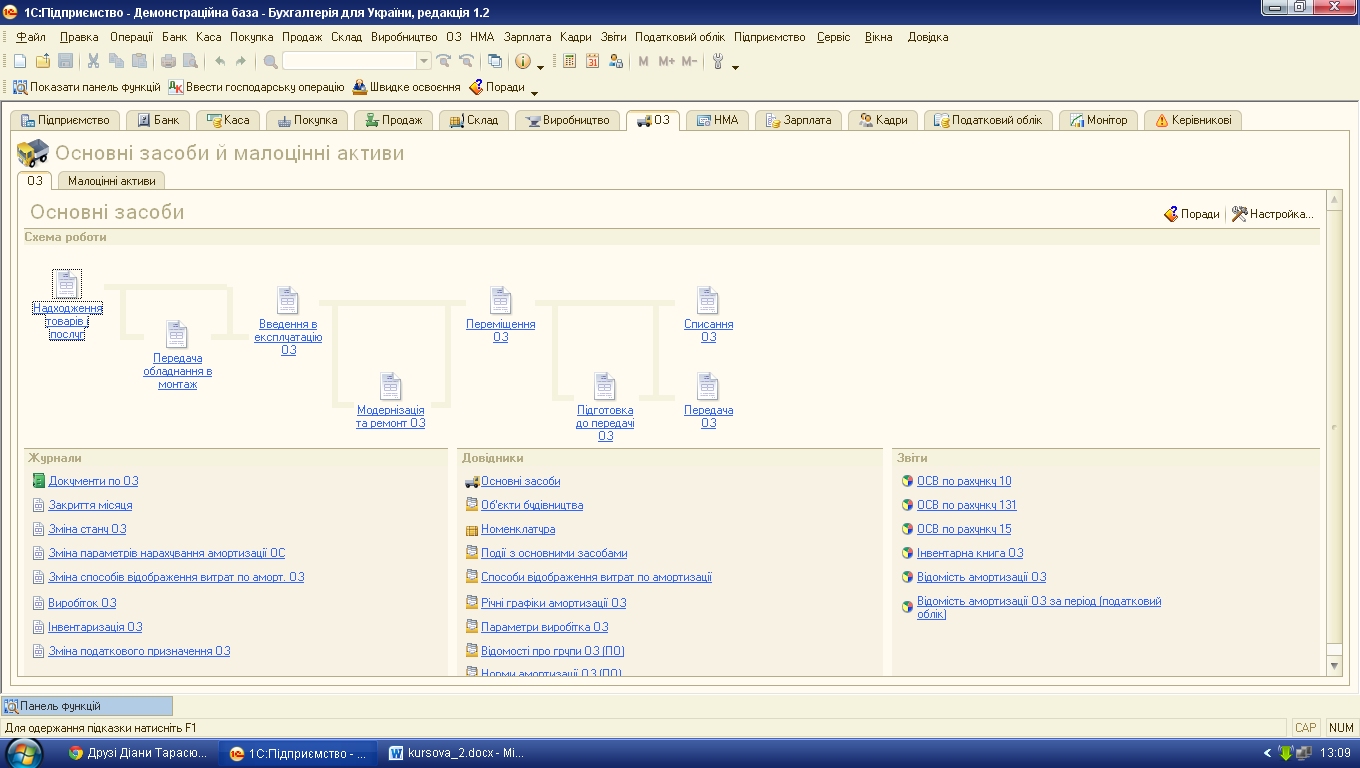
Task: Click the Save diskette toolbar icon
Action: click(64, 61)
